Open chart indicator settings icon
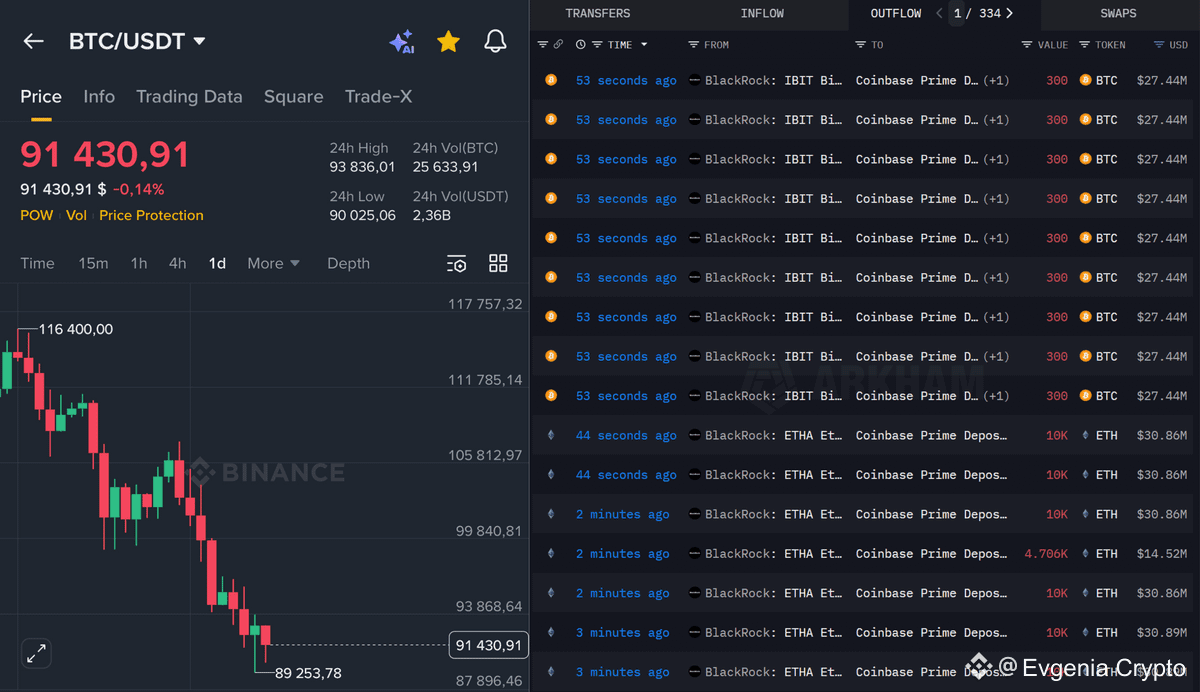Image resolution: width=1200 pixels, height=692 pixels. click(457, 263)
